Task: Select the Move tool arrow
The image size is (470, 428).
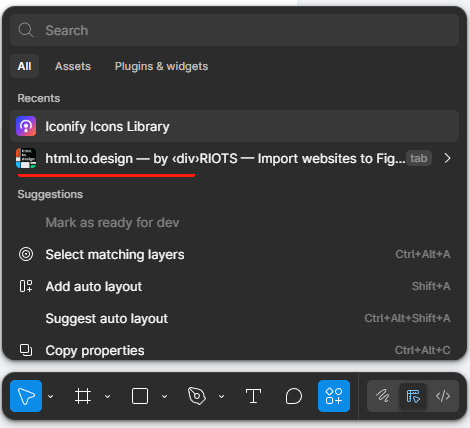Action: pyautogui.click(x=26, y=396)
